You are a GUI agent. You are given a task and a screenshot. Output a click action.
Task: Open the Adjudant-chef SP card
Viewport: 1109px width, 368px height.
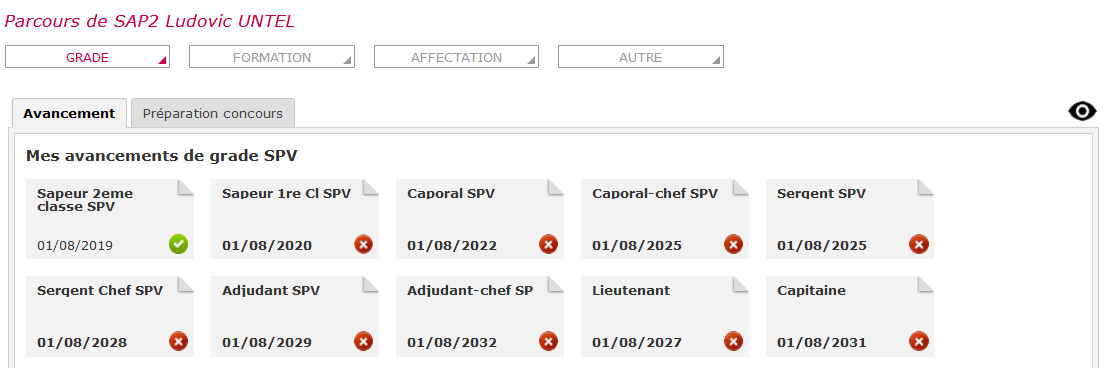point(480,316)
